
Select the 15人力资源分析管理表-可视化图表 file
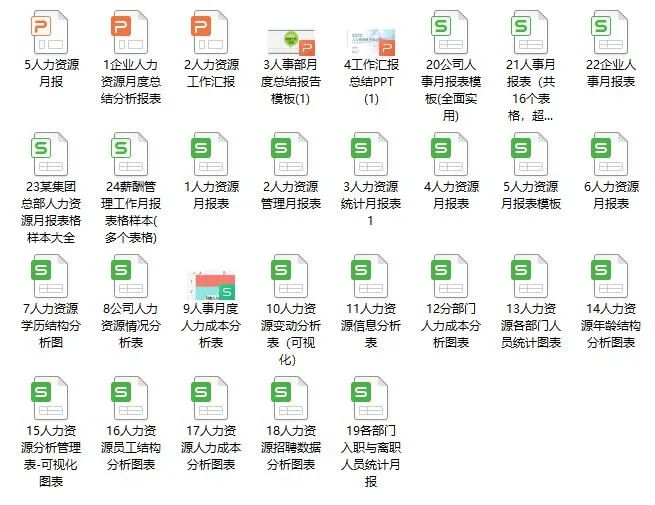tap(50, 398)
